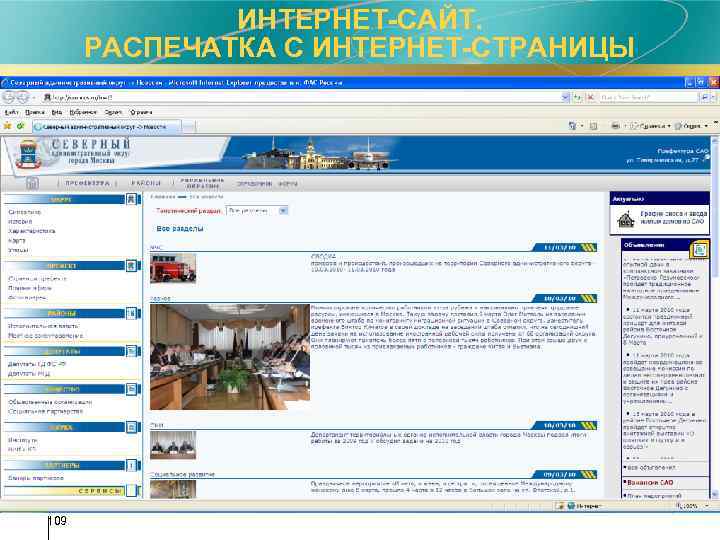Click in the Live Search input field
720x540 pixels.
point(647,97)
